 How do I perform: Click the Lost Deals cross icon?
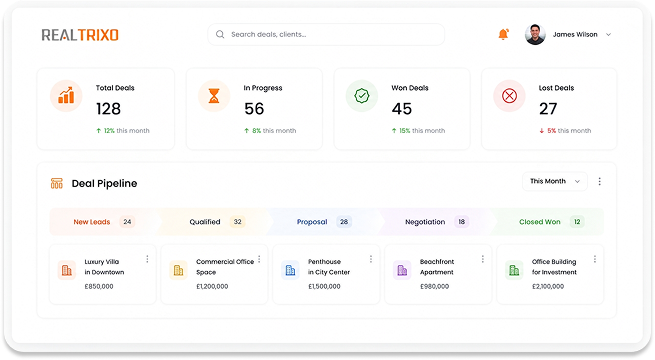click(x=509, y=96)
